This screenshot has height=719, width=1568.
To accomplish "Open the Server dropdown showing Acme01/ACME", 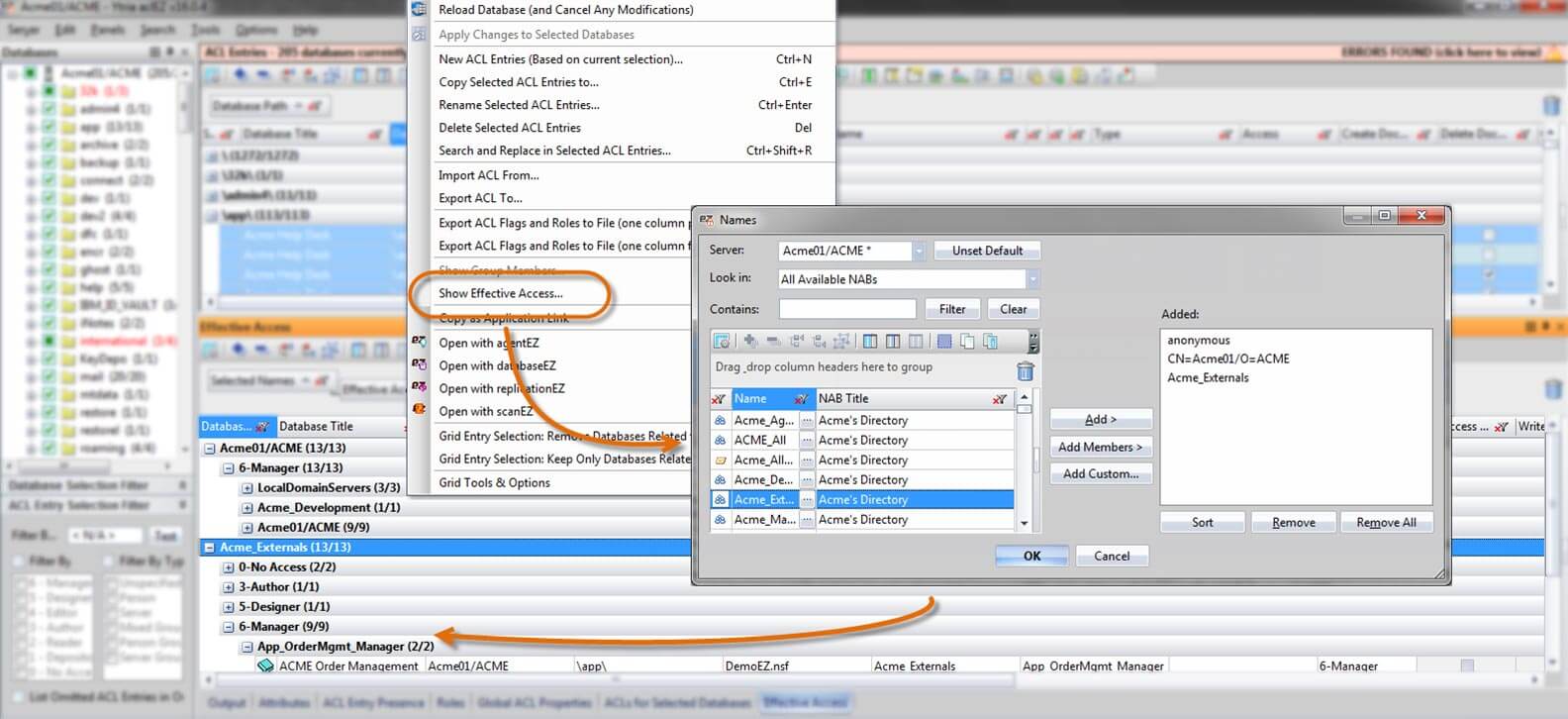I will [x=919, y=252].
